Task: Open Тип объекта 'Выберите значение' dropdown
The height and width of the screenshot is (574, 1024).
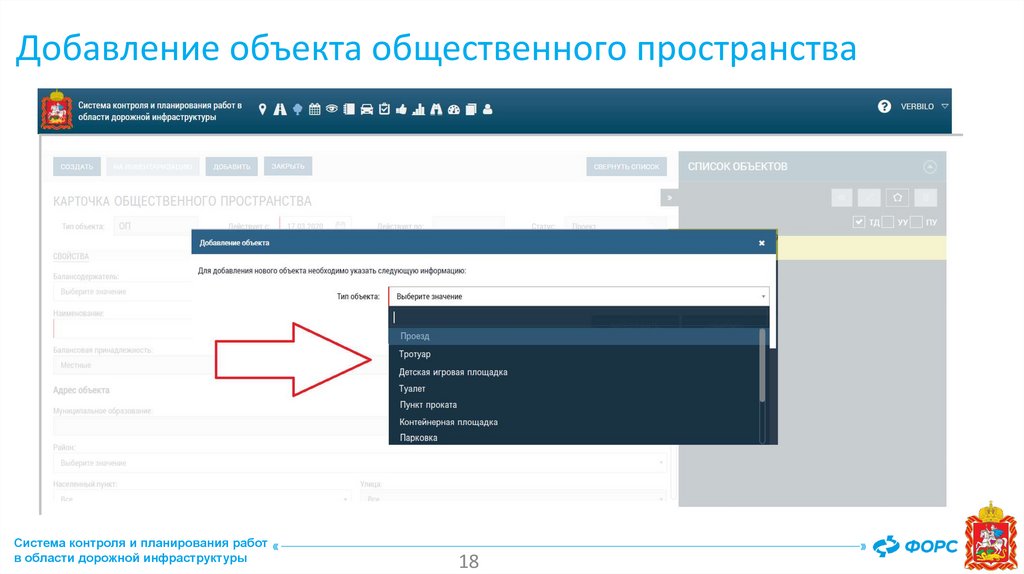Action: [x=579, y=296]
